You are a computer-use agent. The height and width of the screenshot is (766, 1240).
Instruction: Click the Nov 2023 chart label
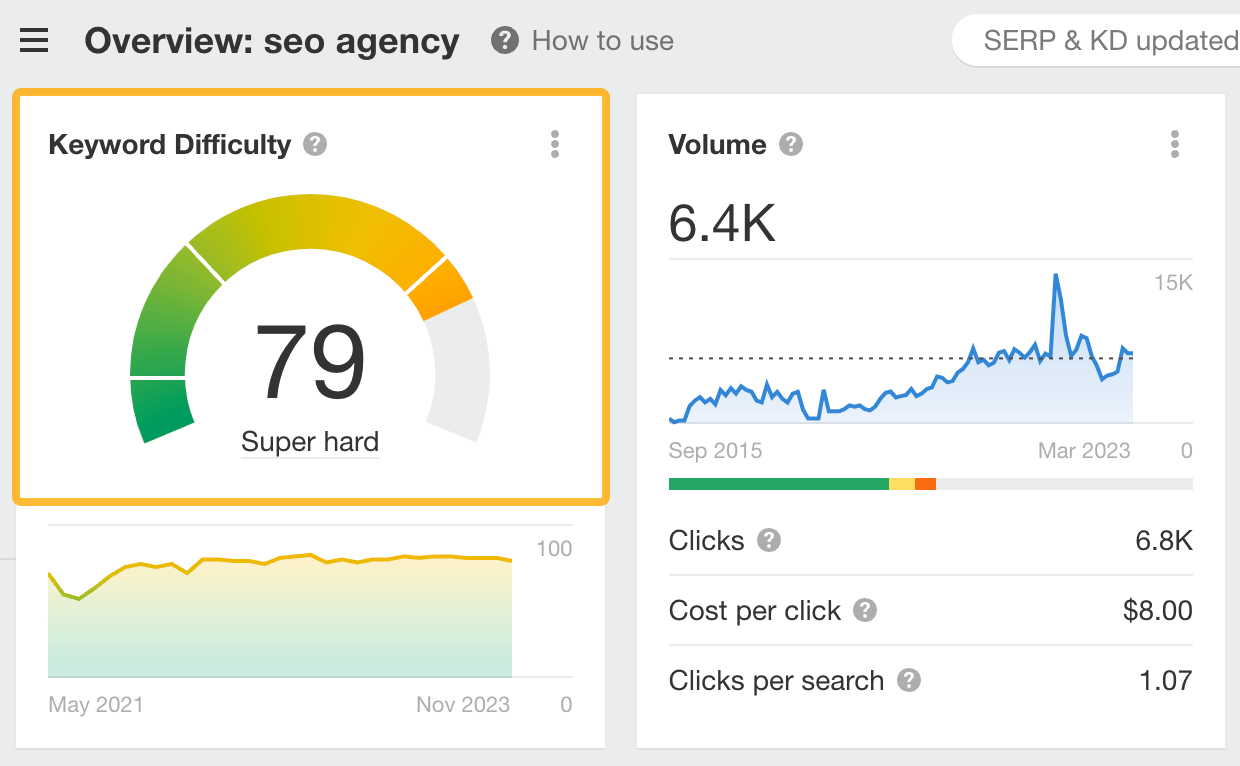pyautogui.click(x=463, y=705)
